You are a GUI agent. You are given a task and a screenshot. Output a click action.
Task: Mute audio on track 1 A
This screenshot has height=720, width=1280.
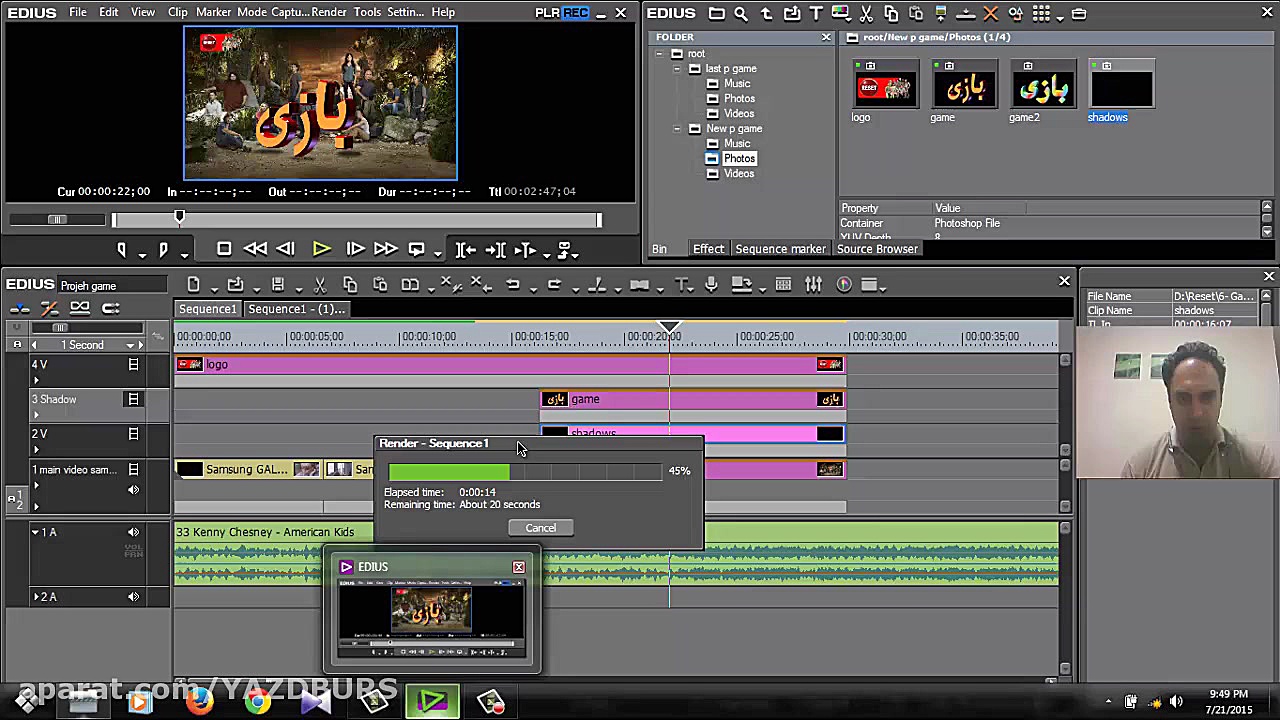pos(133,532)
